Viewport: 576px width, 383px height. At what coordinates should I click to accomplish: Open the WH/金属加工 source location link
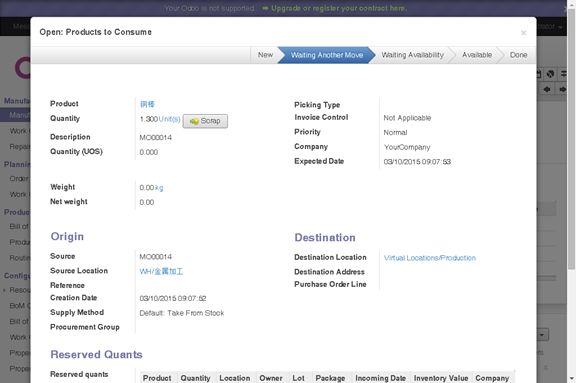161,271
